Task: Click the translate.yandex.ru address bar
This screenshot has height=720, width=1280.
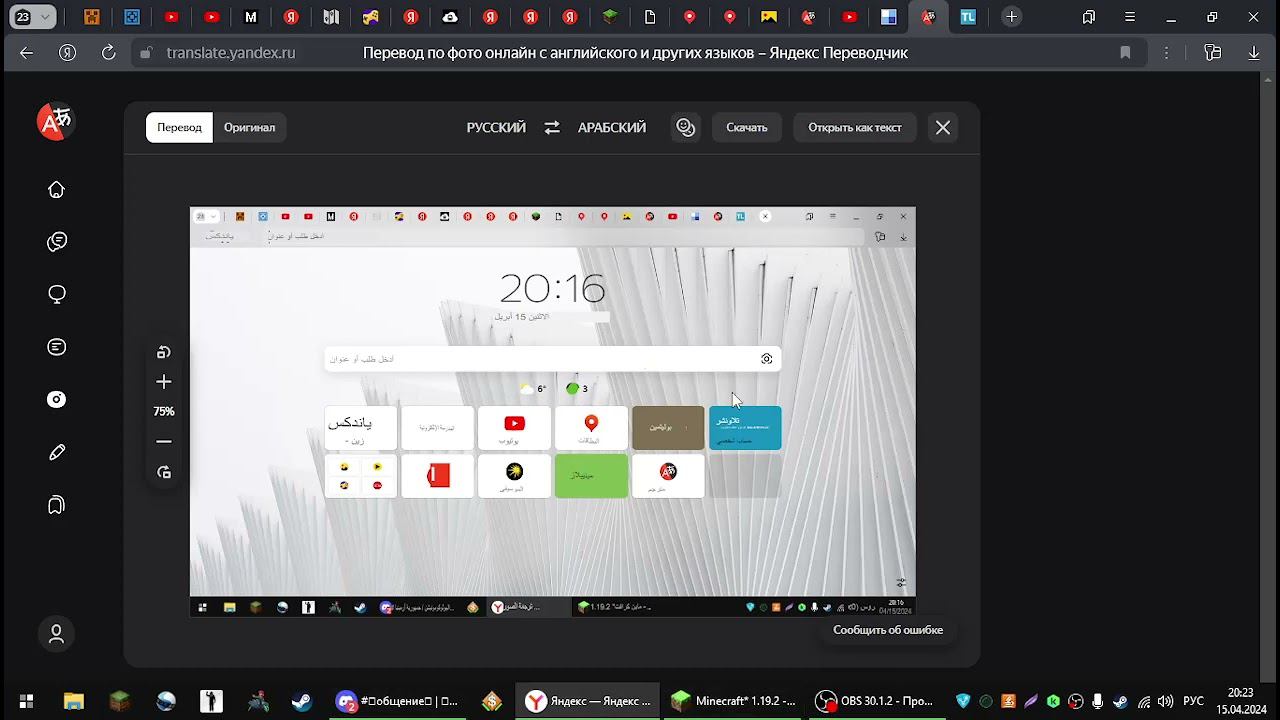Action: [230, 53]
